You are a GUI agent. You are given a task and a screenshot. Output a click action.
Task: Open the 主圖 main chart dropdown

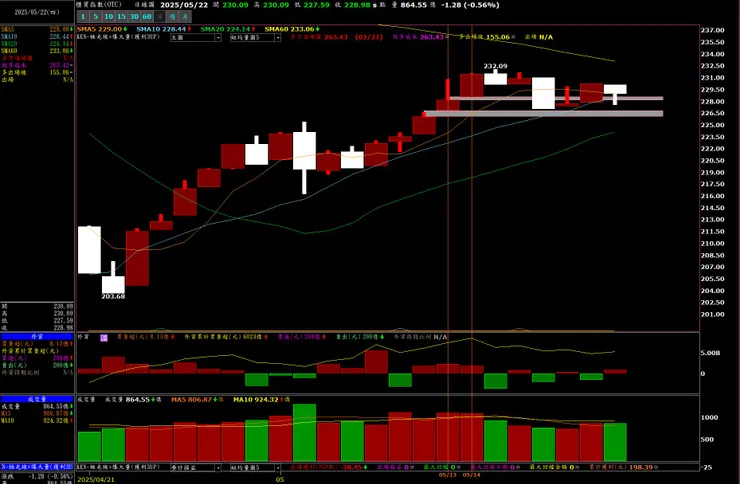tap(196, 37)
